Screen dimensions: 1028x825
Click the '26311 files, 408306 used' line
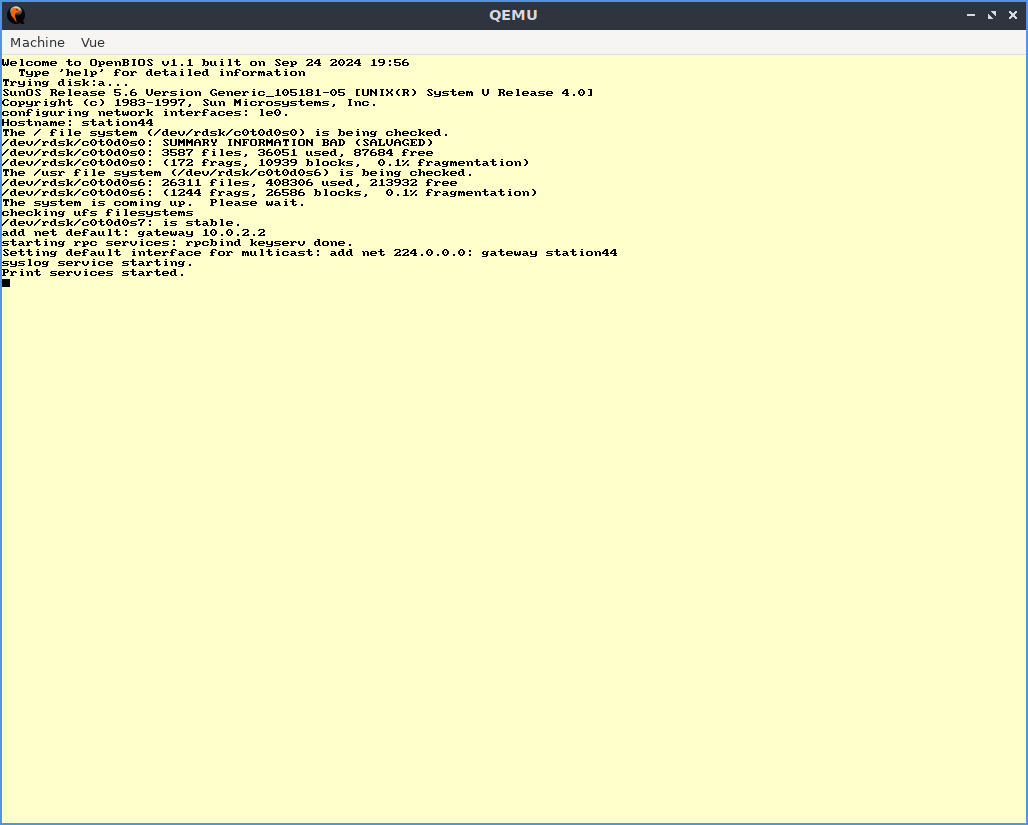tap(229, 183)
